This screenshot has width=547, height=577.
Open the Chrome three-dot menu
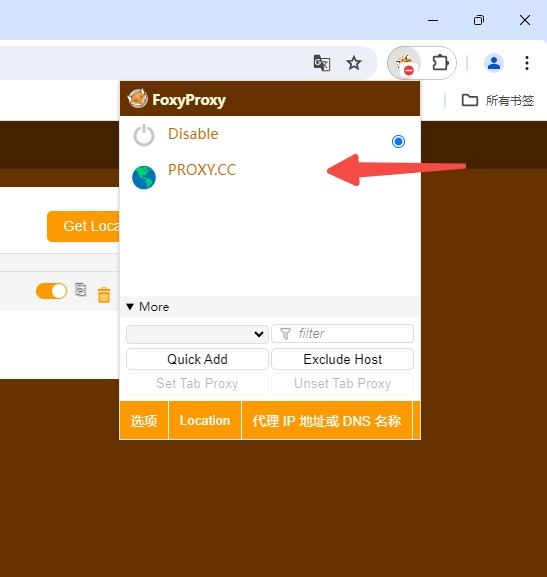tap(527, 63)
